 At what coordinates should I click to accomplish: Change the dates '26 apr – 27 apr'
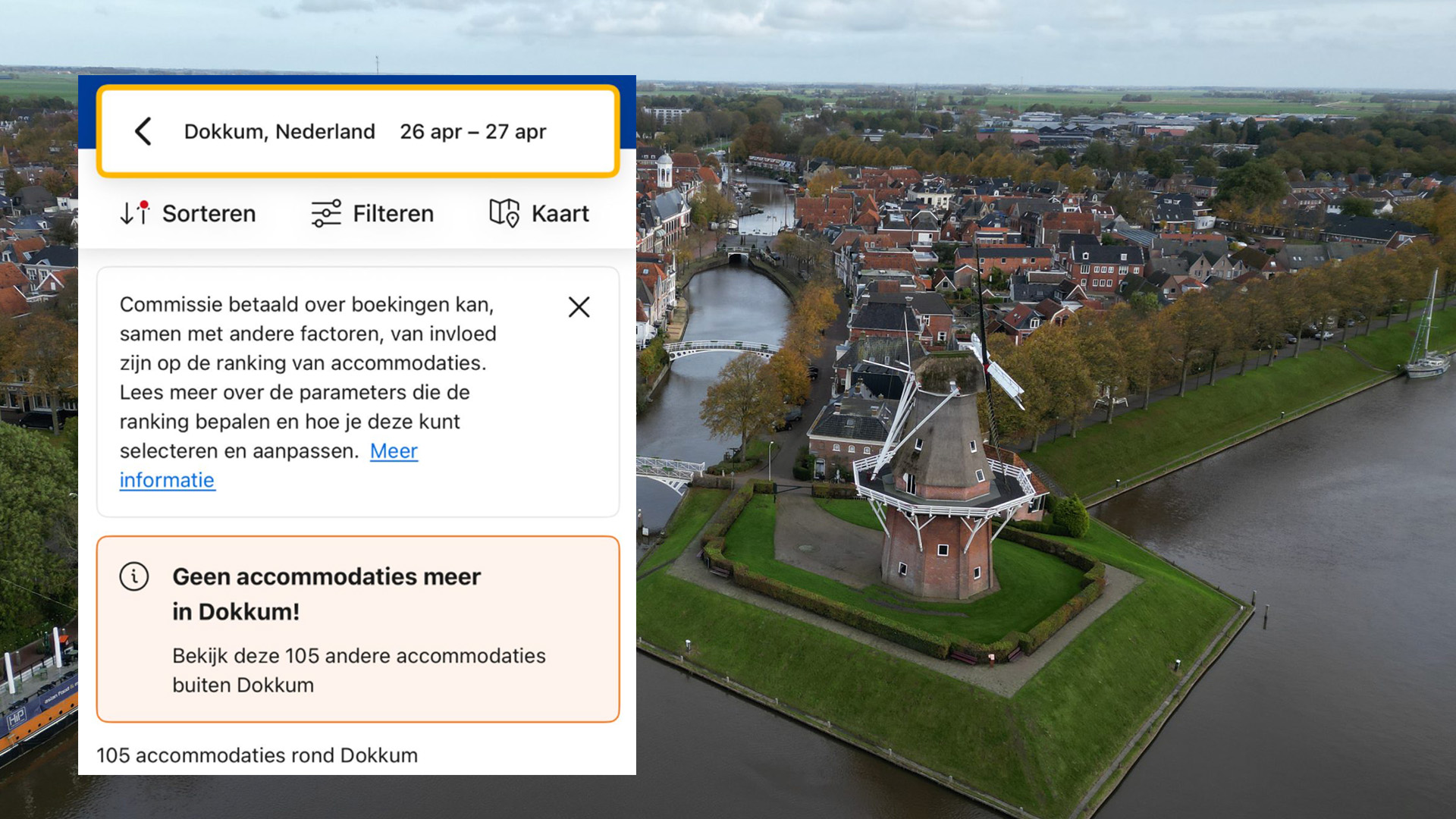click(472, 132)
